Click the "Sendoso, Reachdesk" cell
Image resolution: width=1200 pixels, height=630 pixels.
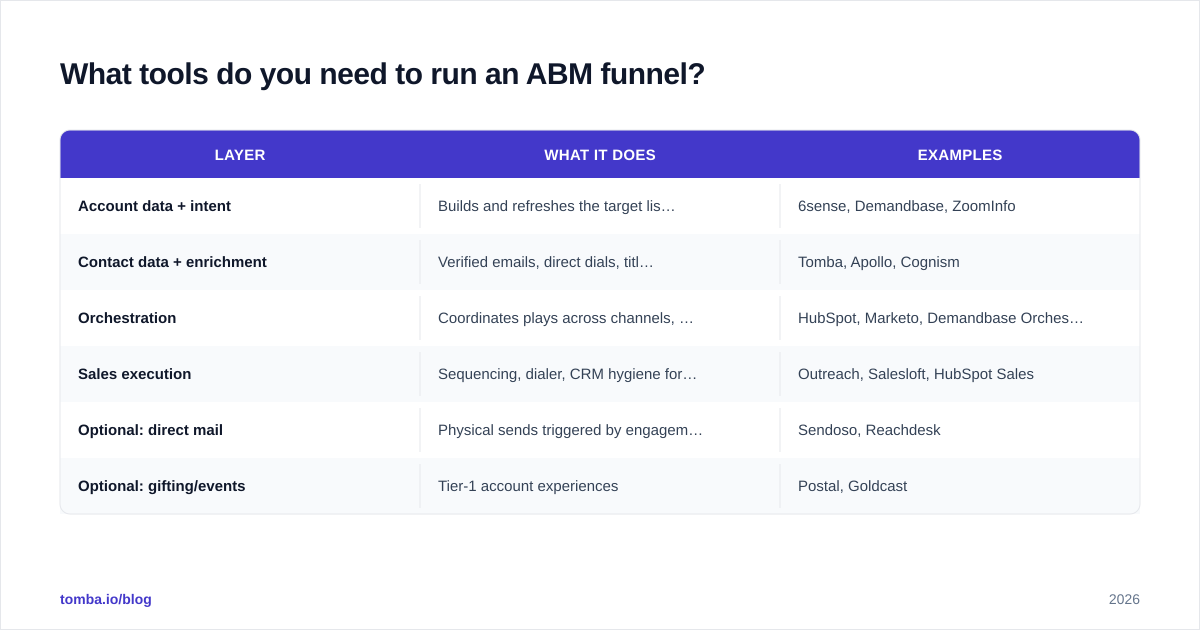pyautogui.click(x=960, y=430)
